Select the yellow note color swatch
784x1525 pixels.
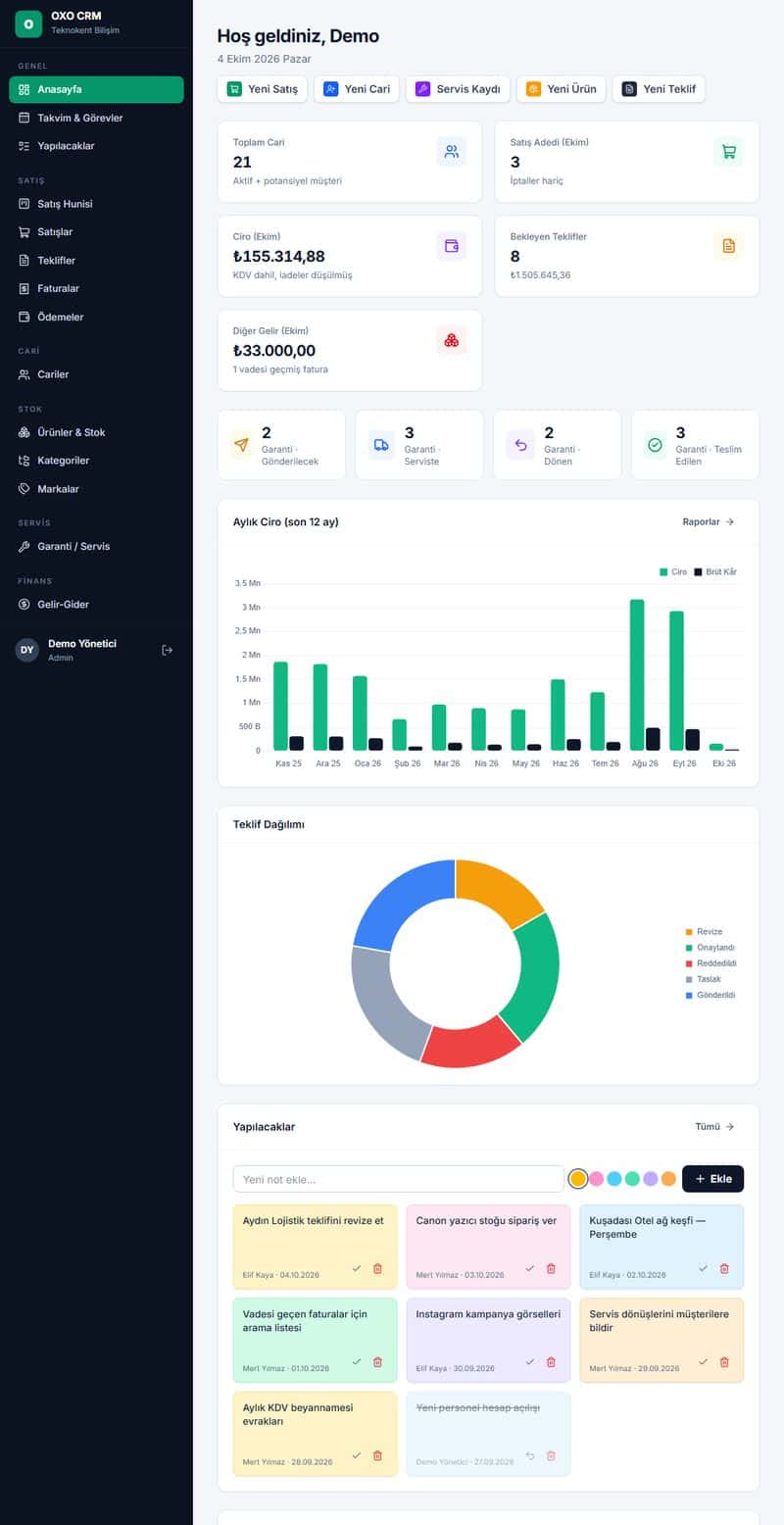tap(578, 1179)
